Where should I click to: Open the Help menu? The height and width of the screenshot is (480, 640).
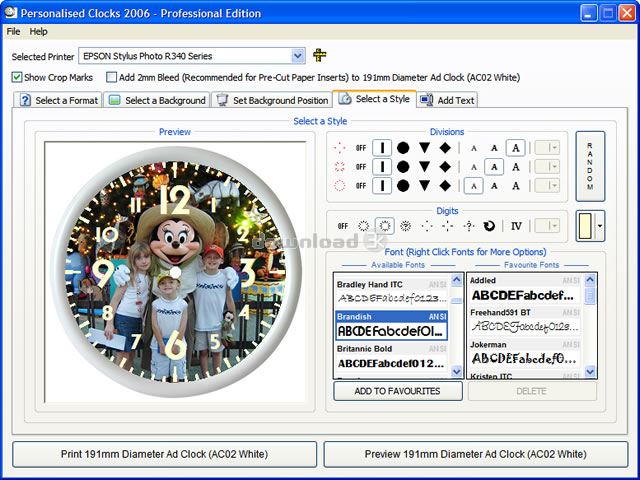[x=38, y=32]
